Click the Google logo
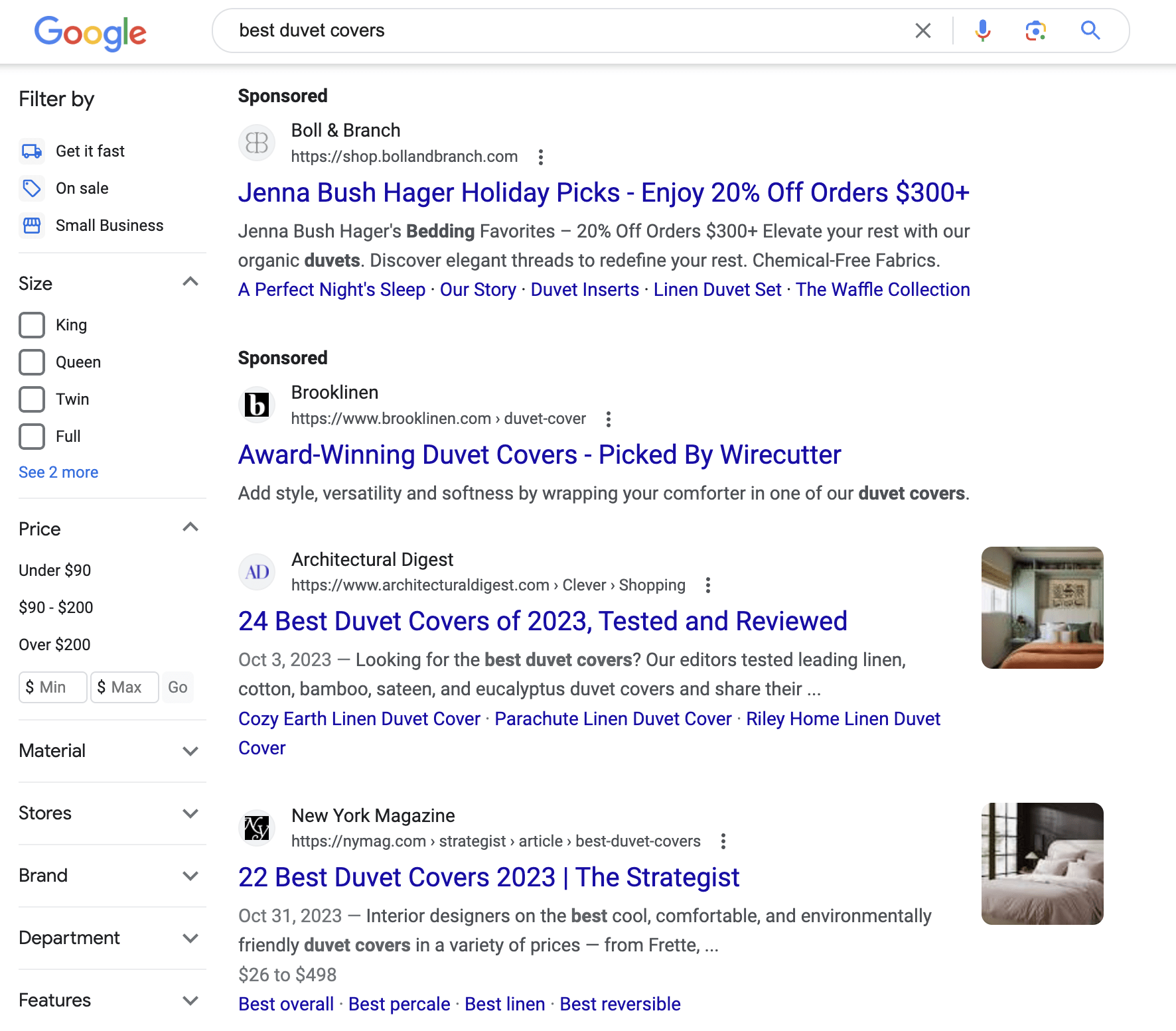 click(90, 33)
